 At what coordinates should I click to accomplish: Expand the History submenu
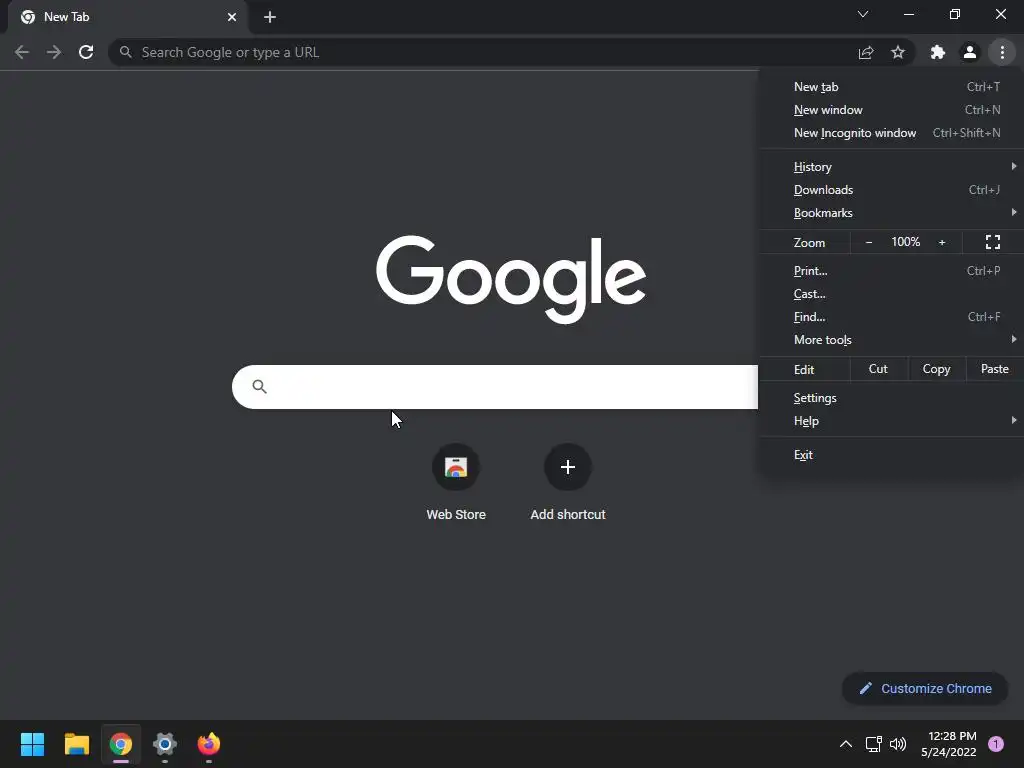(x=891, y=167)
